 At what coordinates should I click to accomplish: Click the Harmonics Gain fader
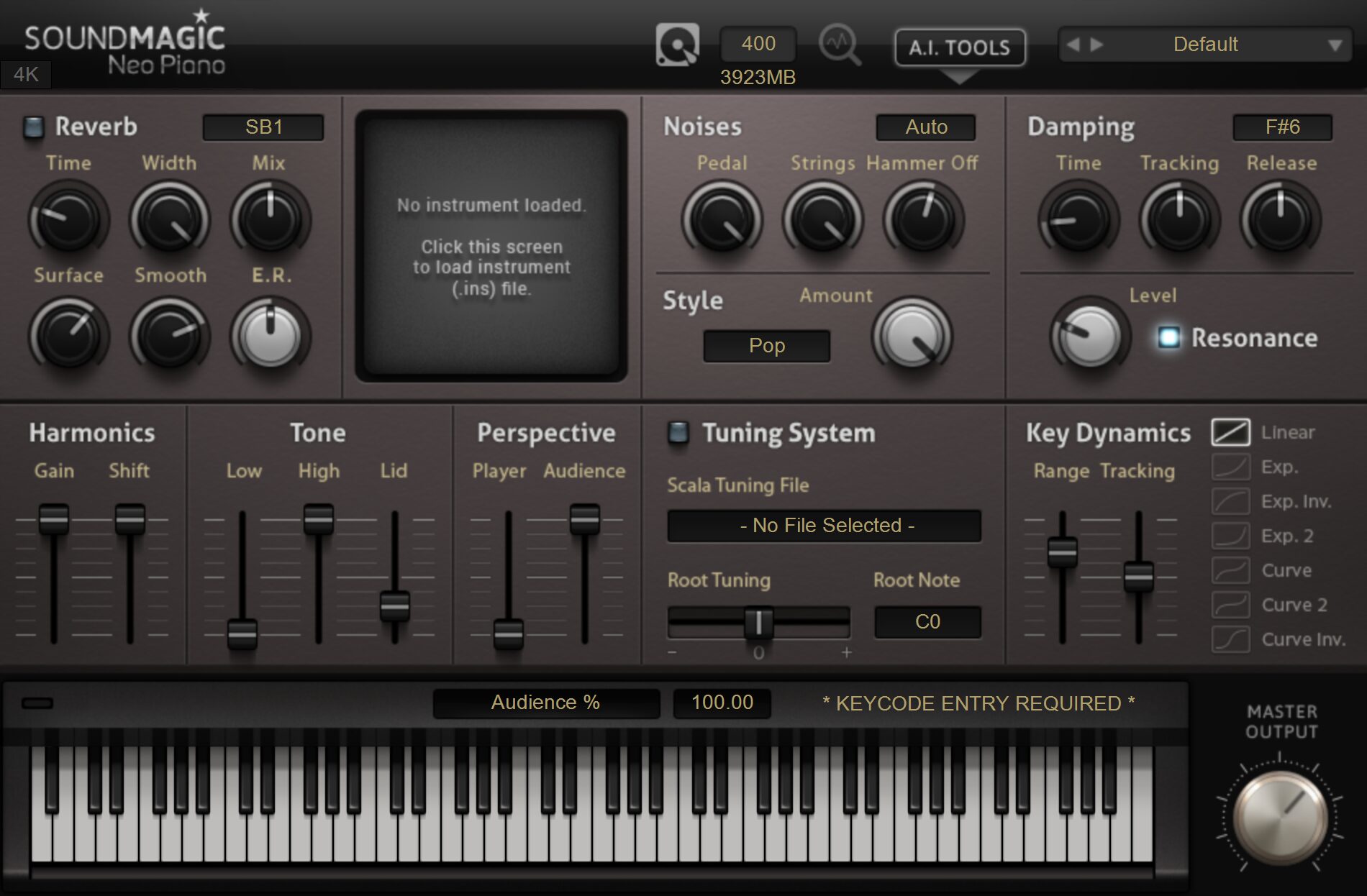tap(54, 519)
